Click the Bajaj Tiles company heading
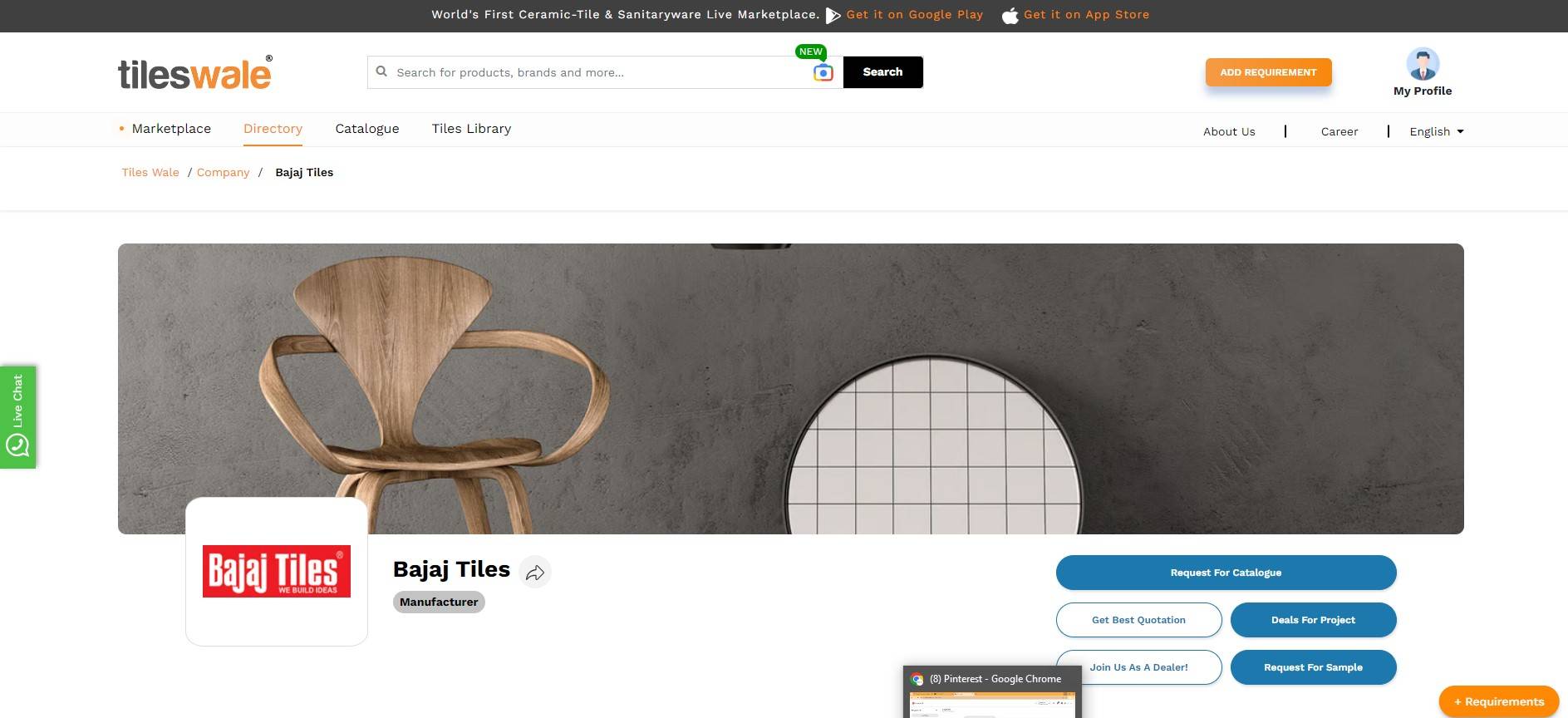 pyautogui.click(x=451, y=569)
